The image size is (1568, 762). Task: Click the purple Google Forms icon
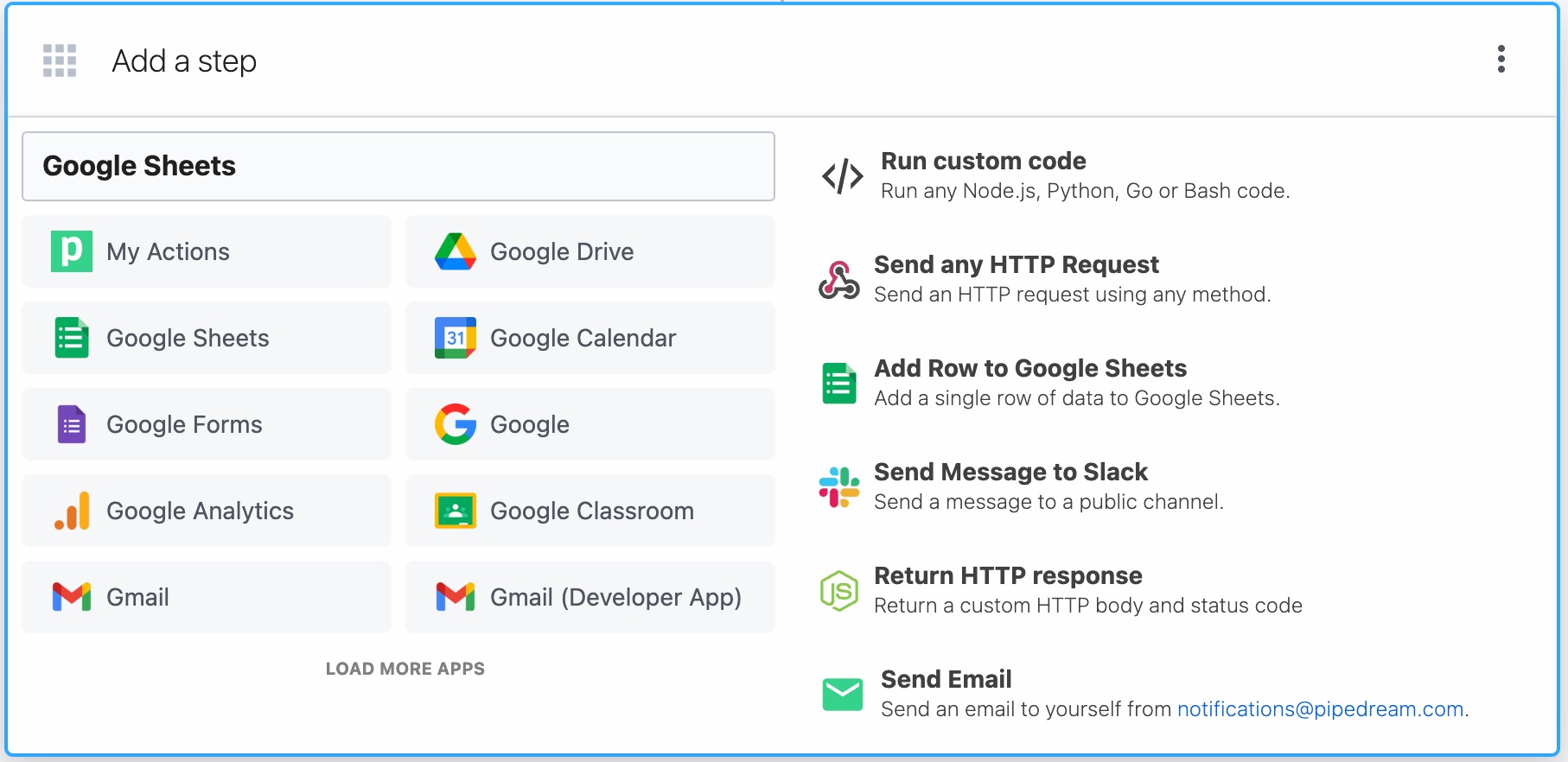[72, 424]
